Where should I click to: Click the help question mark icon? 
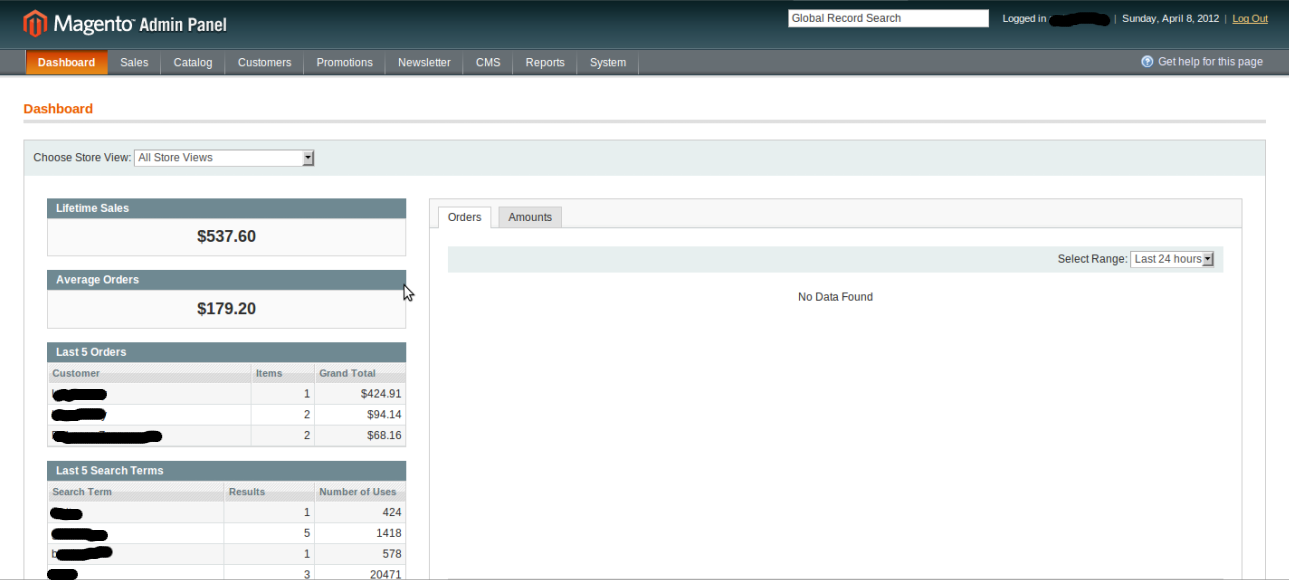1147,62
